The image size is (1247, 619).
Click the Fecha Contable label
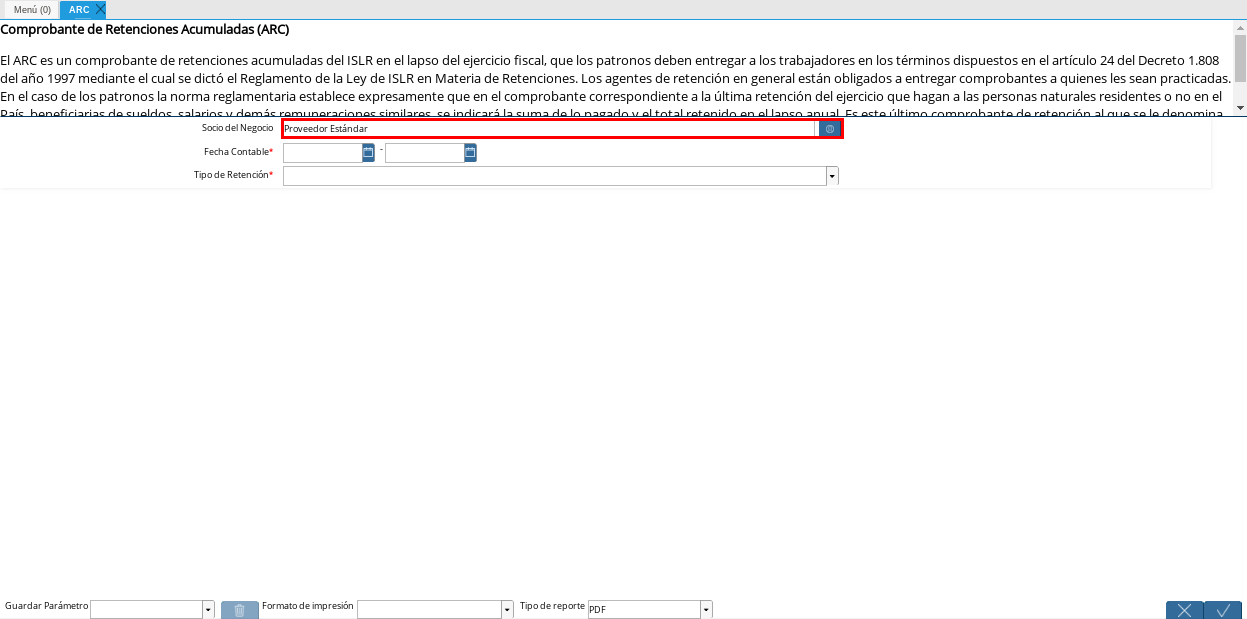tap(238, 152)
